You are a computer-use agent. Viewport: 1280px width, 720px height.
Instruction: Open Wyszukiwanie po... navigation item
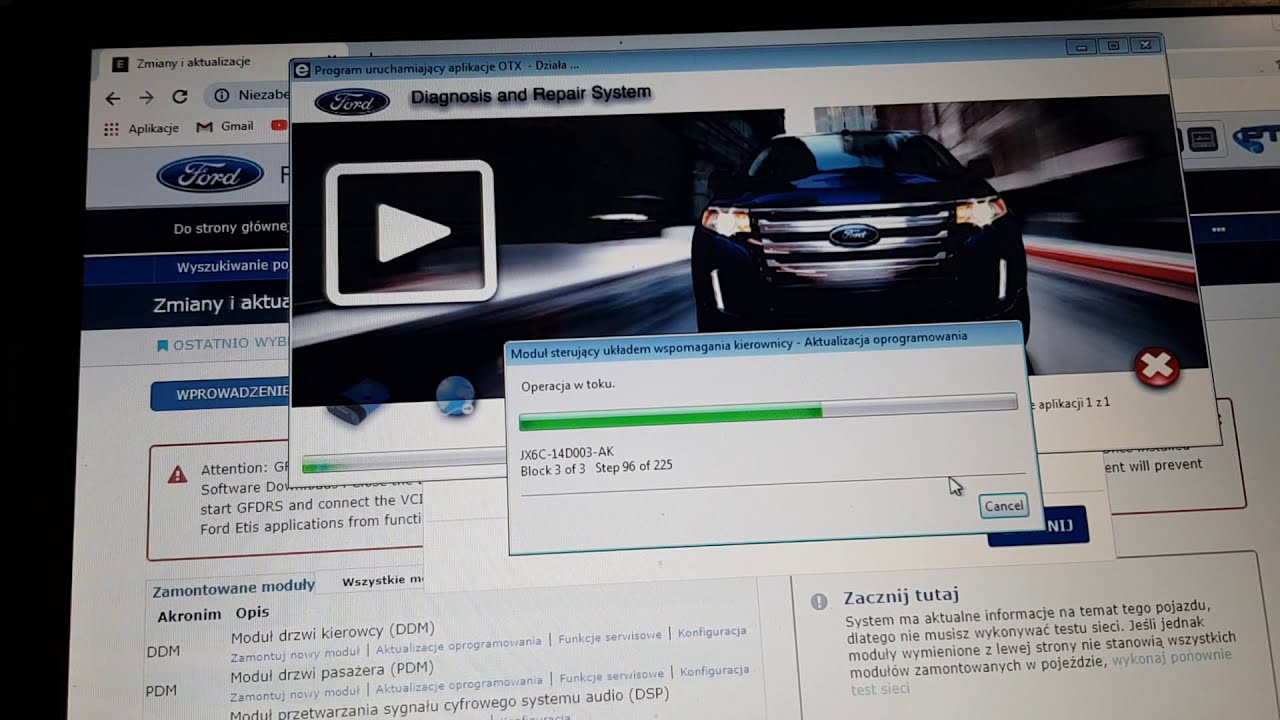233,267
